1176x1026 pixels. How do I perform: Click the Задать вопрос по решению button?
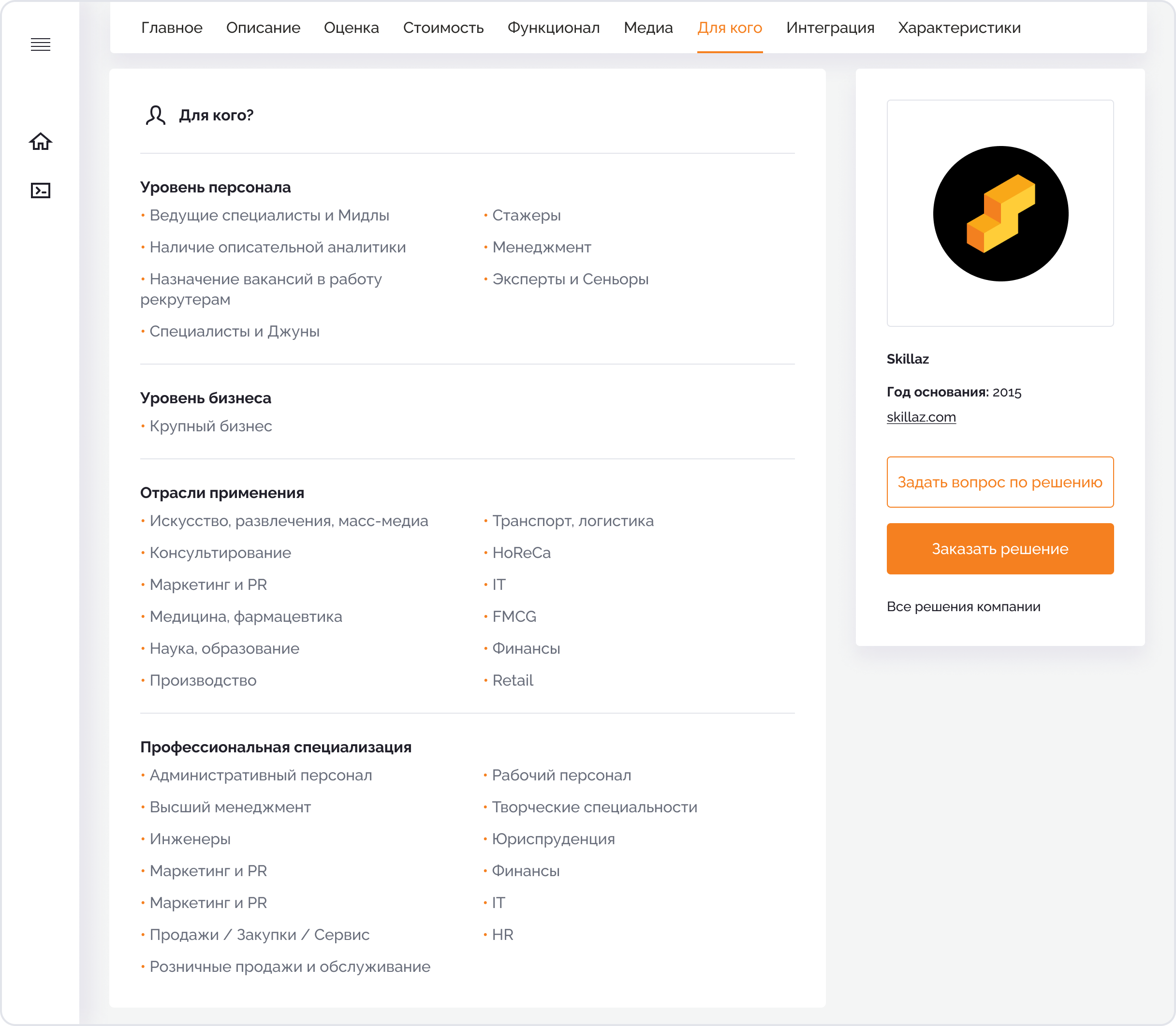click(1000, 482)
